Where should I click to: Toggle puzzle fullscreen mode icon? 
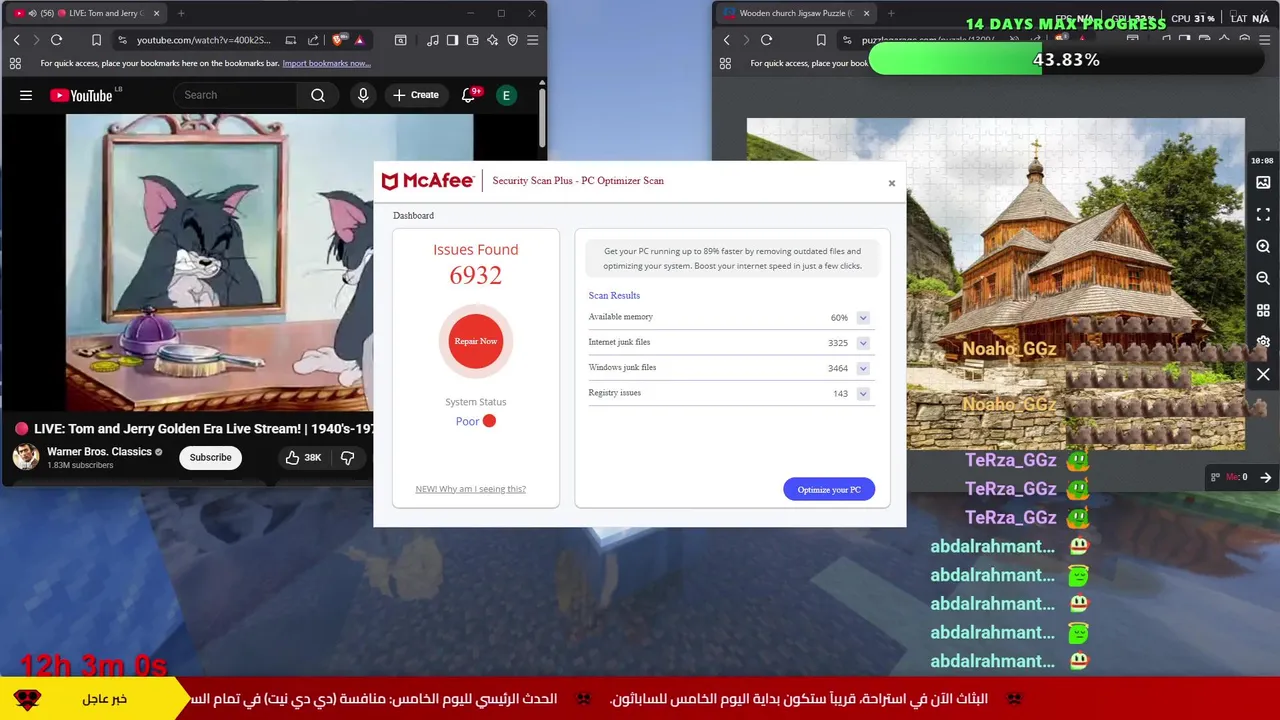(1263, 215)
